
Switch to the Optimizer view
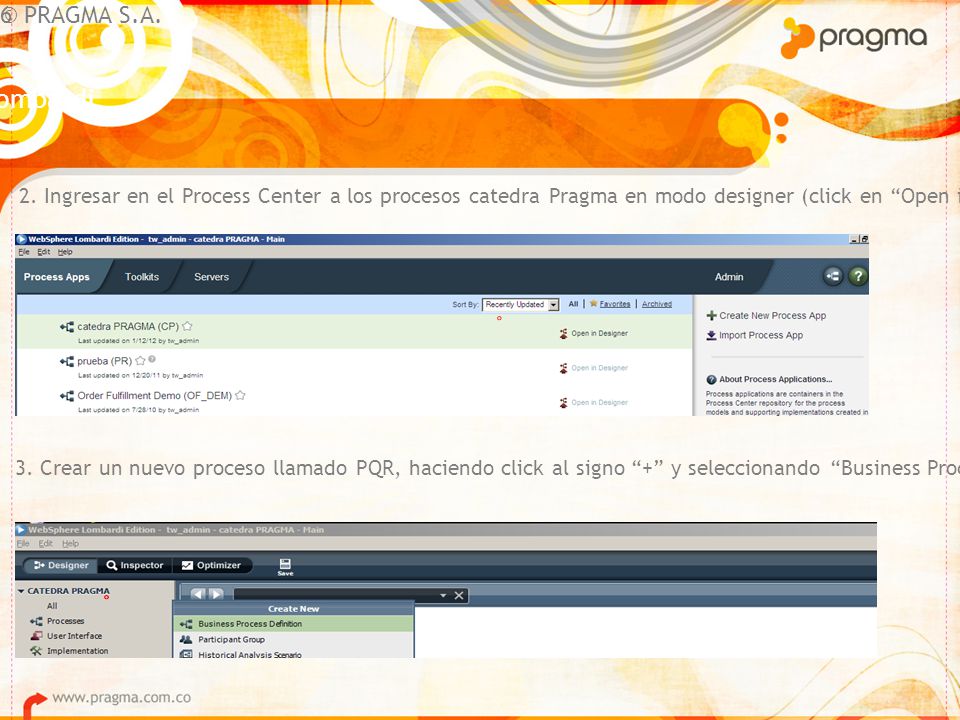(212, 565)
